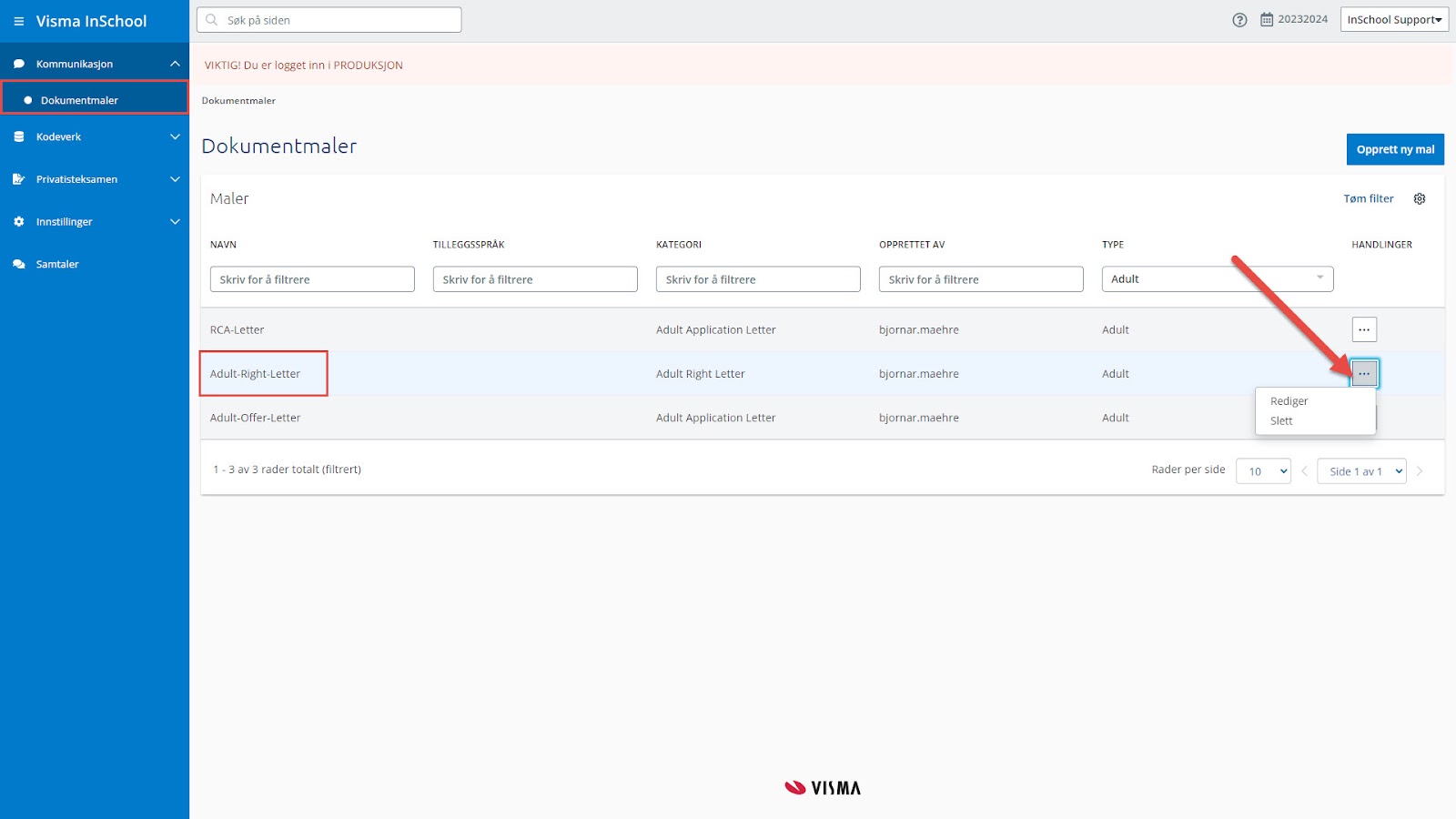
Task: Choose Slett from the context menu
Action: click(x=1281, y=421)
